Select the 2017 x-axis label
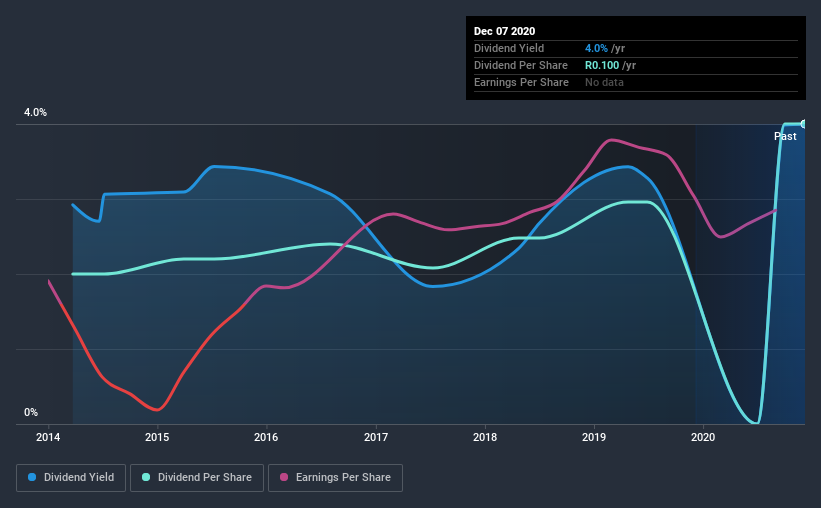821x508 pixels. click(376, 437)
